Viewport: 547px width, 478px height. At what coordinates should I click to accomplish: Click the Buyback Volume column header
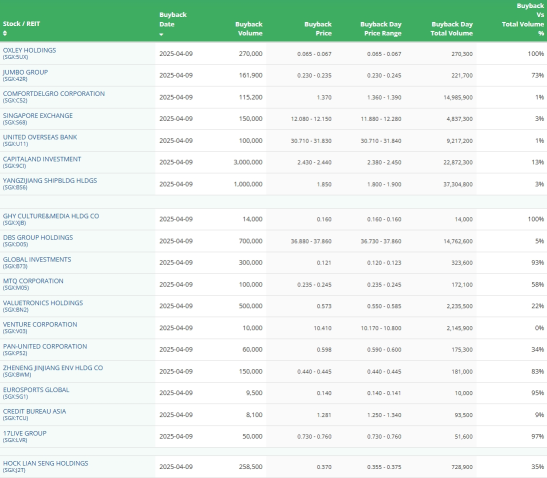tap(249, 29)
